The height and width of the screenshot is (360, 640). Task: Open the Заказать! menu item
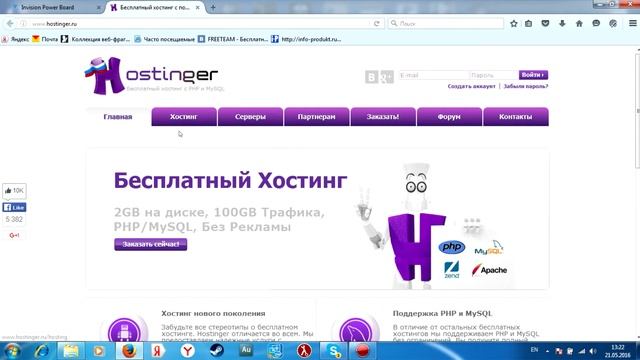383,117
